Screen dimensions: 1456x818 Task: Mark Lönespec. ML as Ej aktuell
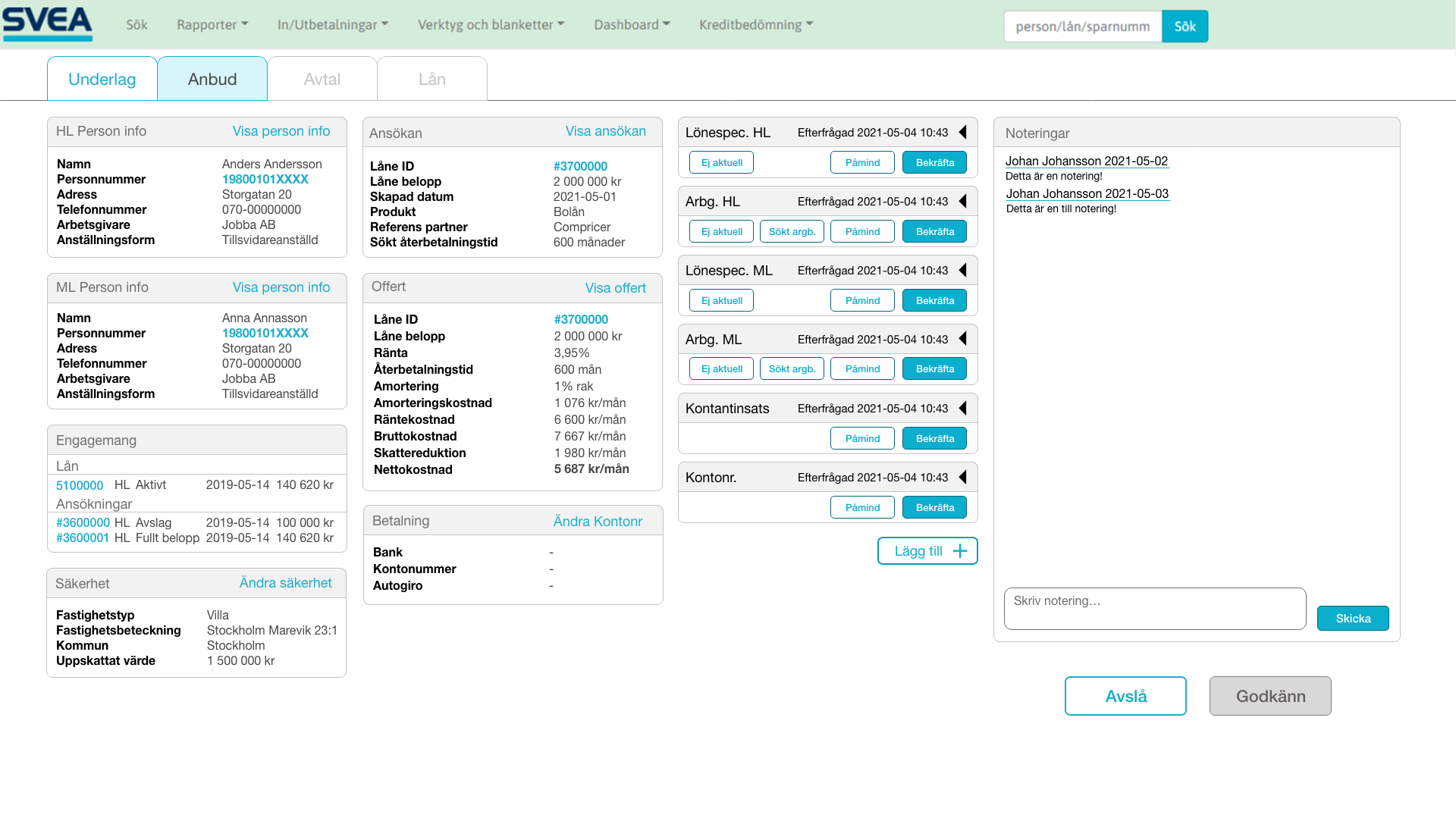coord(721,299)
